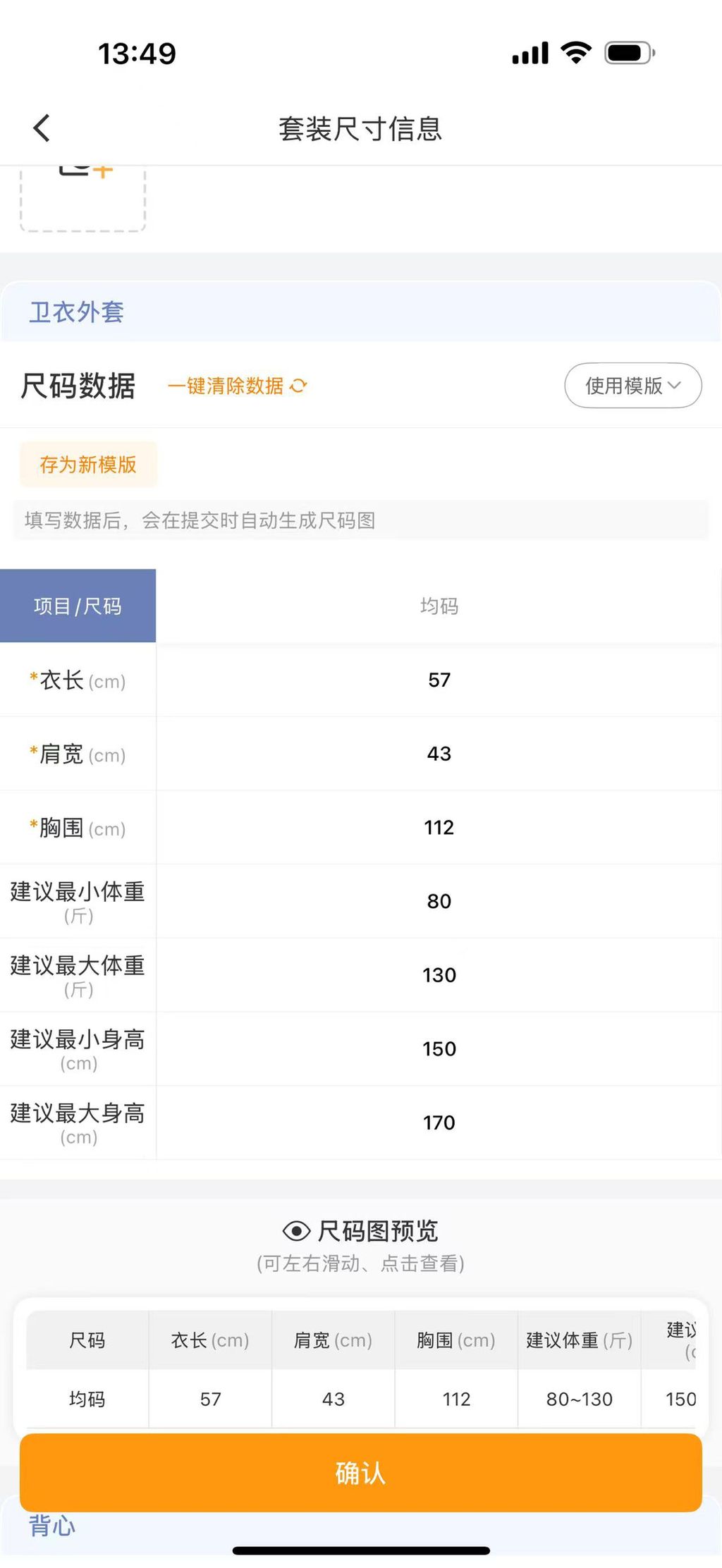Edit 建议最小体重 value 80
The image size is (722, 1568).
click(x=439, y=901)
